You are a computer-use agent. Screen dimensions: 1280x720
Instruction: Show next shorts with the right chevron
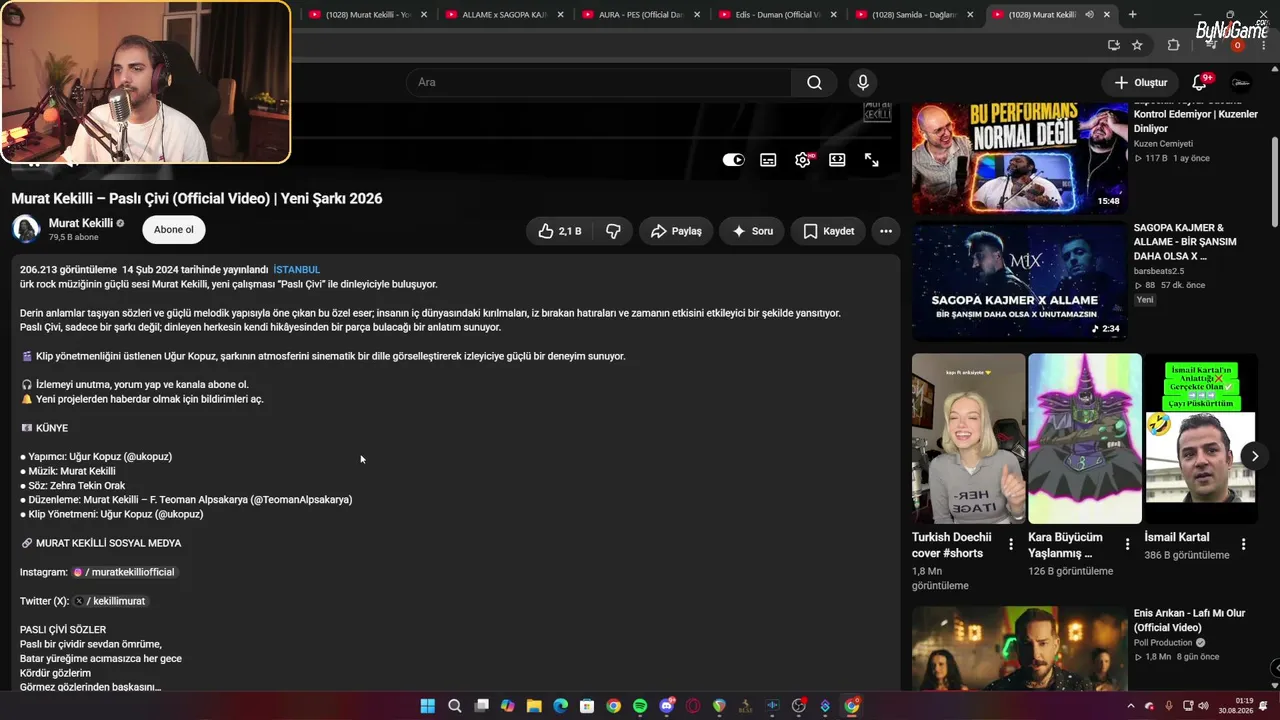[x=1255, y=456]
